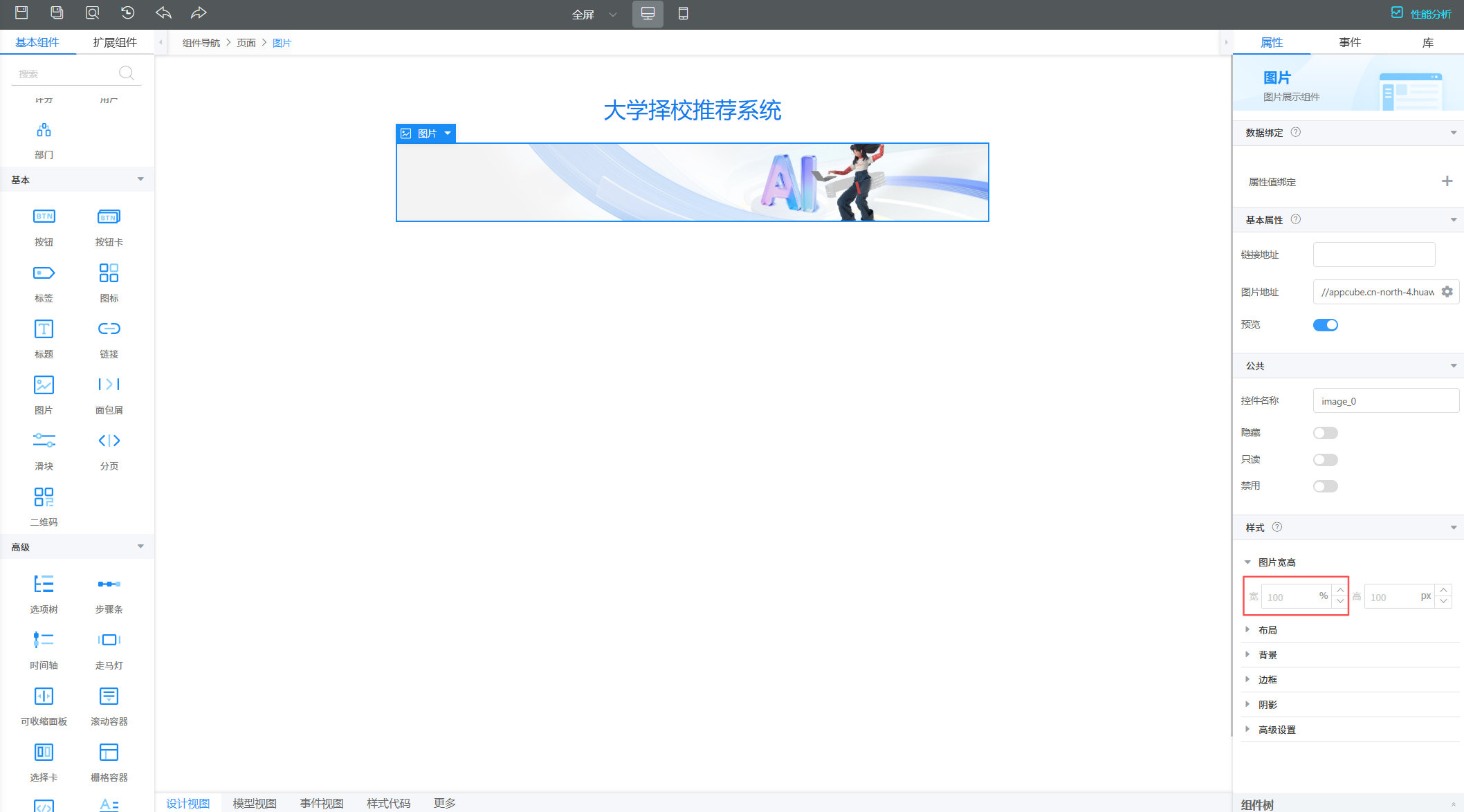Select the carousel (走马灯) component icon
Image resolution: width=1464 pixels, height=812 pixels.
(x=109, y=640)
